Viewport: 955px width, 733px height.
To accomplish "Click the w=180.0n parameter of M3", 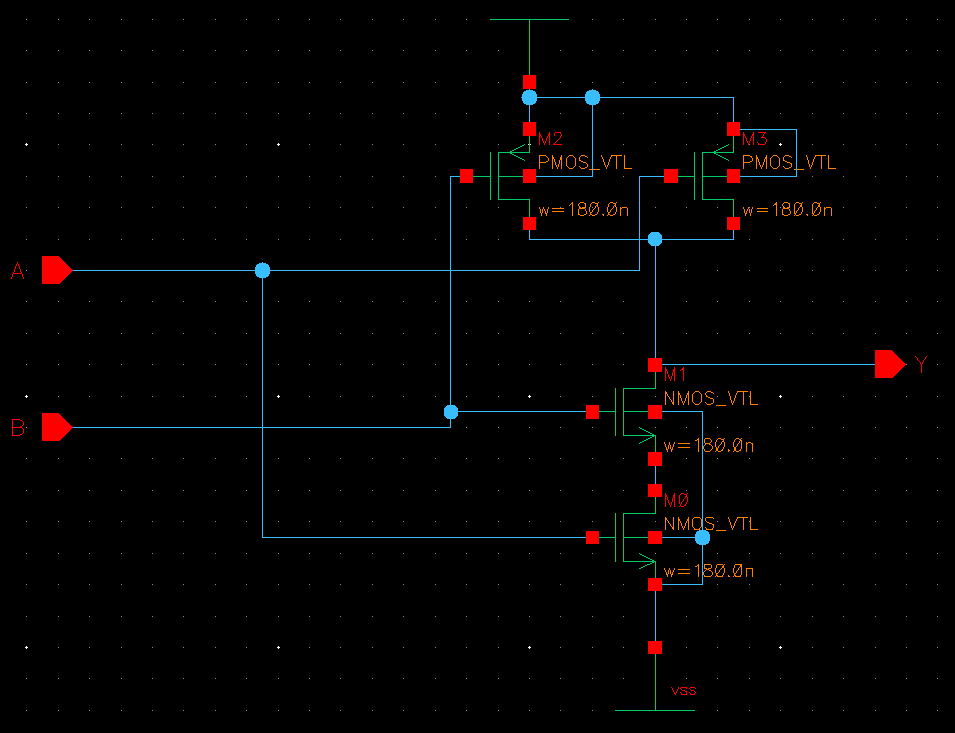I will [x=788, y=210].
